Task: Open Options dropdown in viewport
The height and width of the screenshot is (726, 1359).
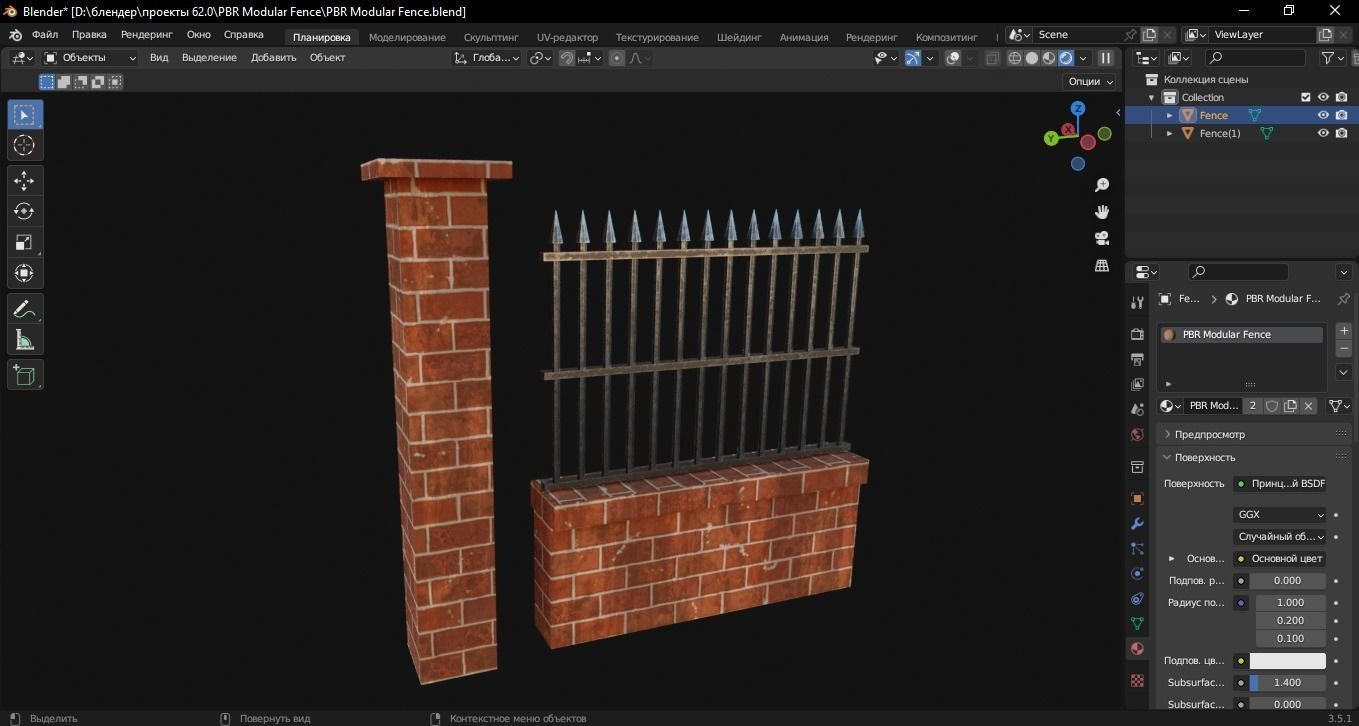Action: [x=1091, y=82]
